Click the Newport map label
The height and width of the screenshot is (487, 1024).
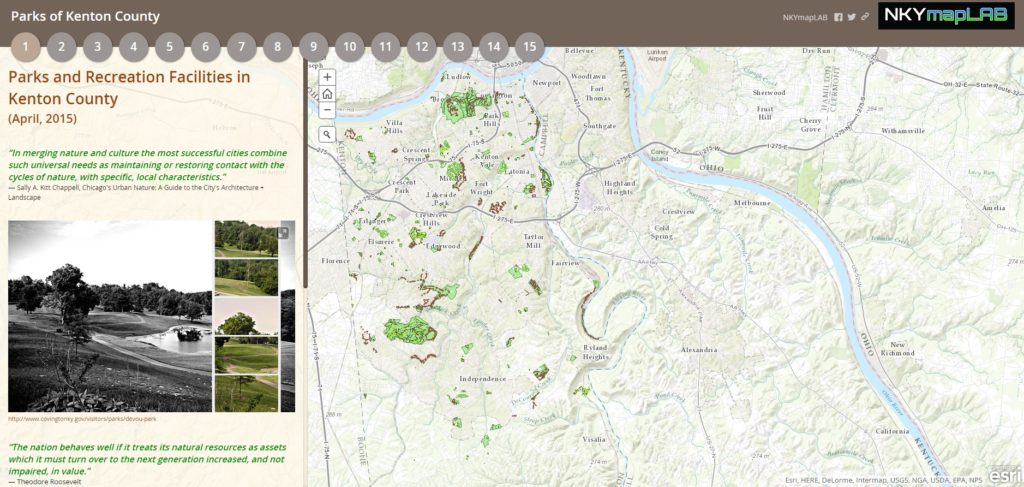(x=546, y=83)
